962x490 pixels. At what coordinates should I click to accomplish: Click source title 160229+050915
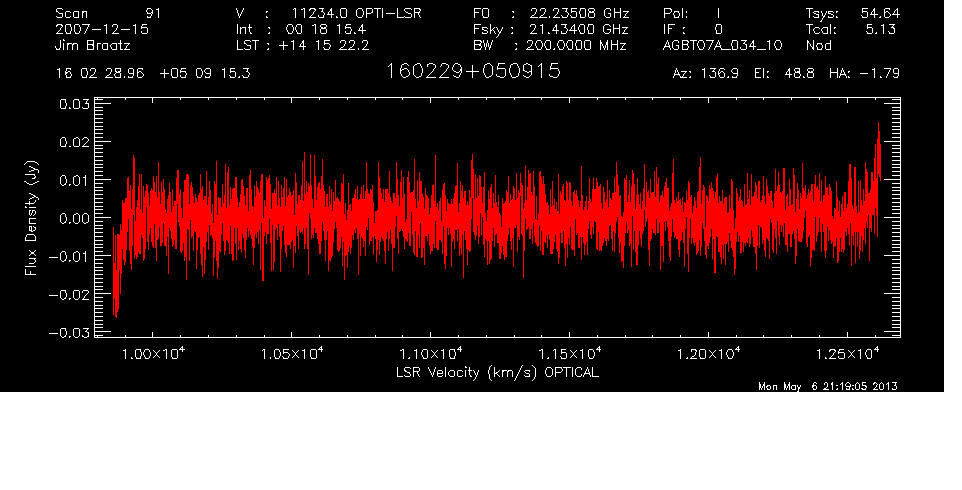click(x=473, y=71)
